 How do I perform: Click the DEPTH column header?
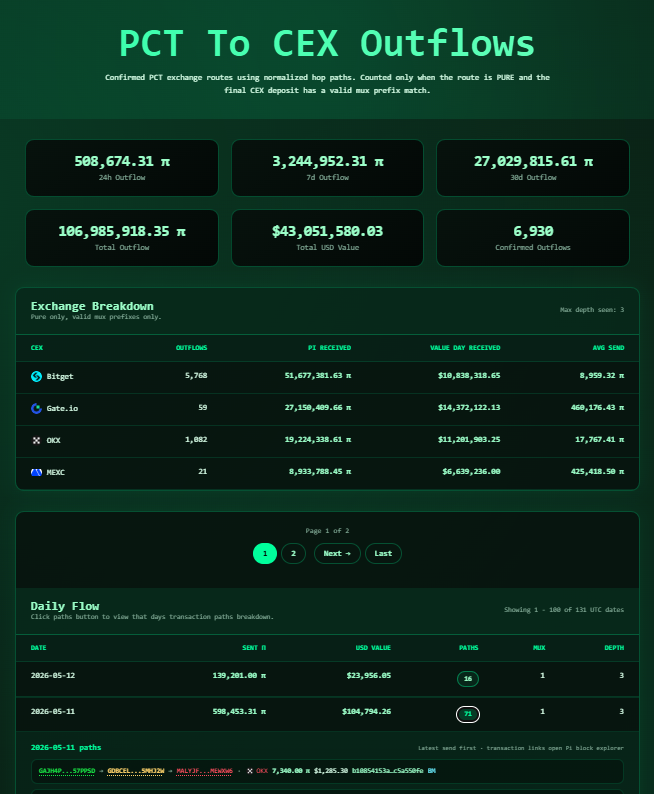click(614, 648)
